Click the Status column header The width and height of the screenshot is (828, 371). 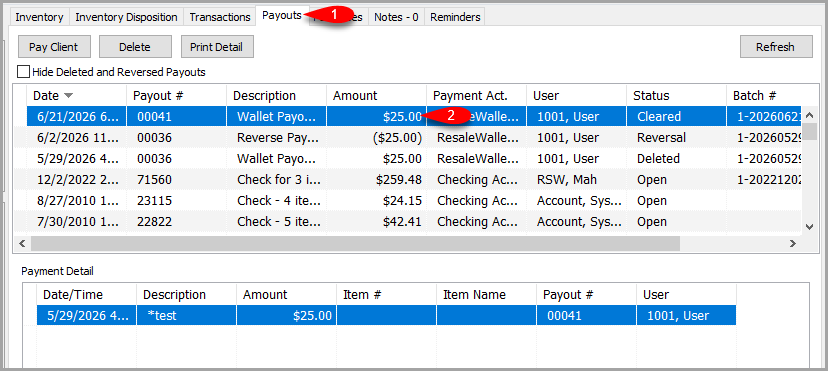(x=676, y=96)
